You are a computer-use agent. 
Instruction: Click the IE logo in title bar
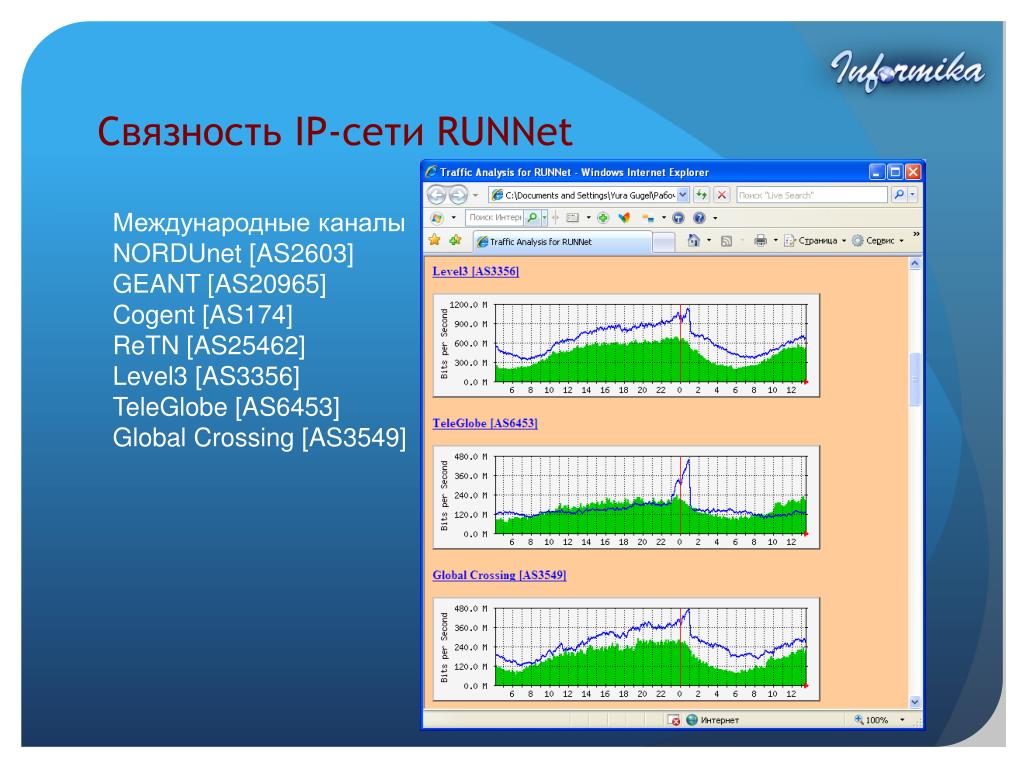(x=431, y=172)
